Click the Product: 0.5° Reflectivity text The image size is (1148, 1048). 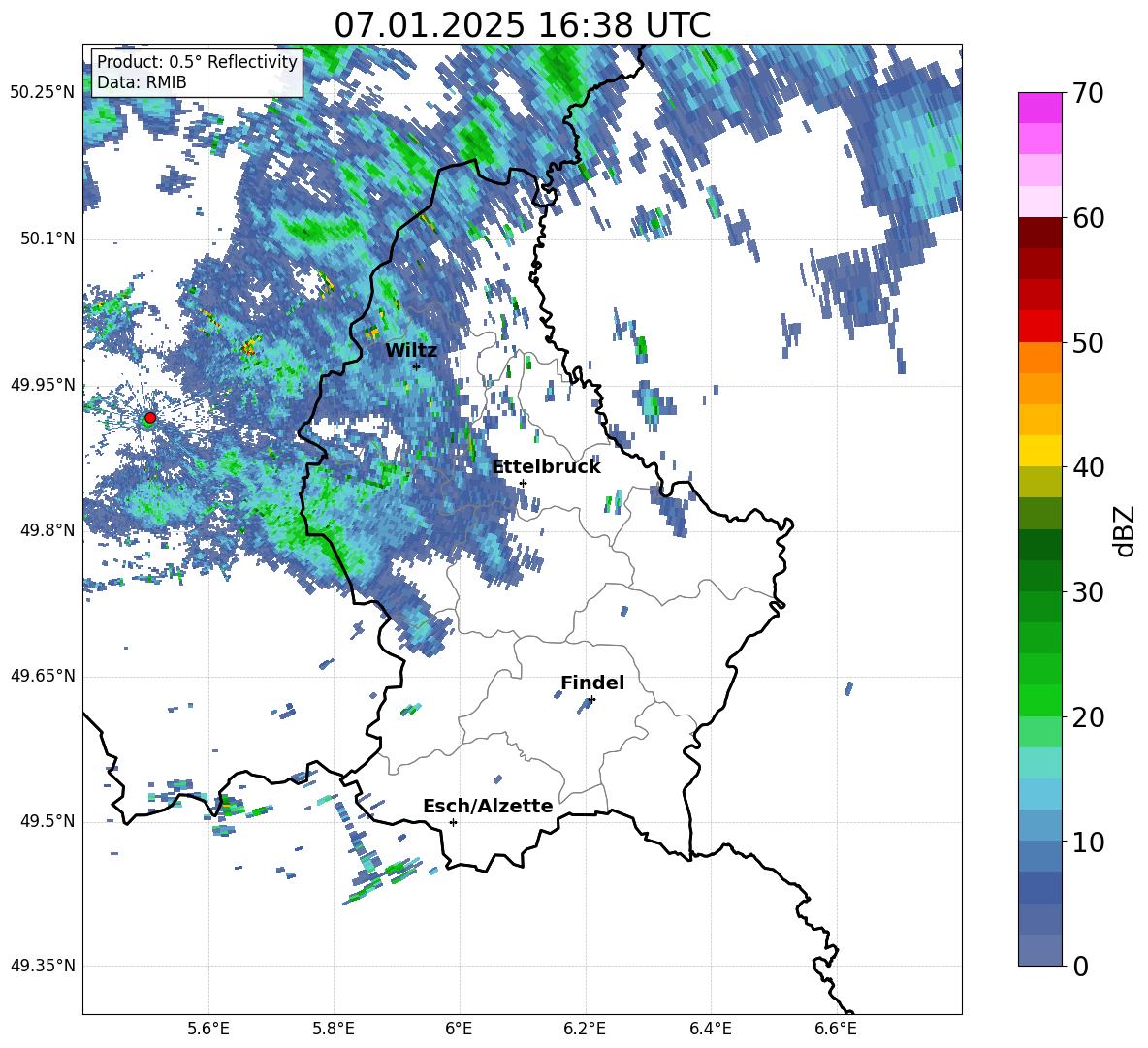pos(197,62)
